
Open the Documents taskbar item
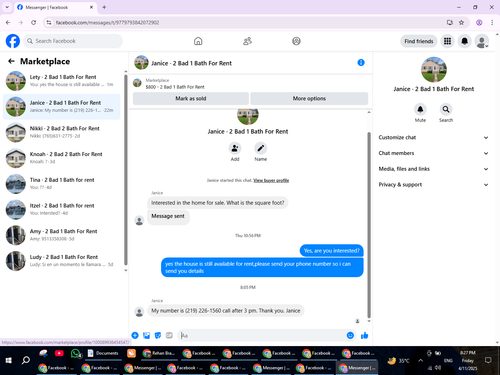(x=103, y=353)
